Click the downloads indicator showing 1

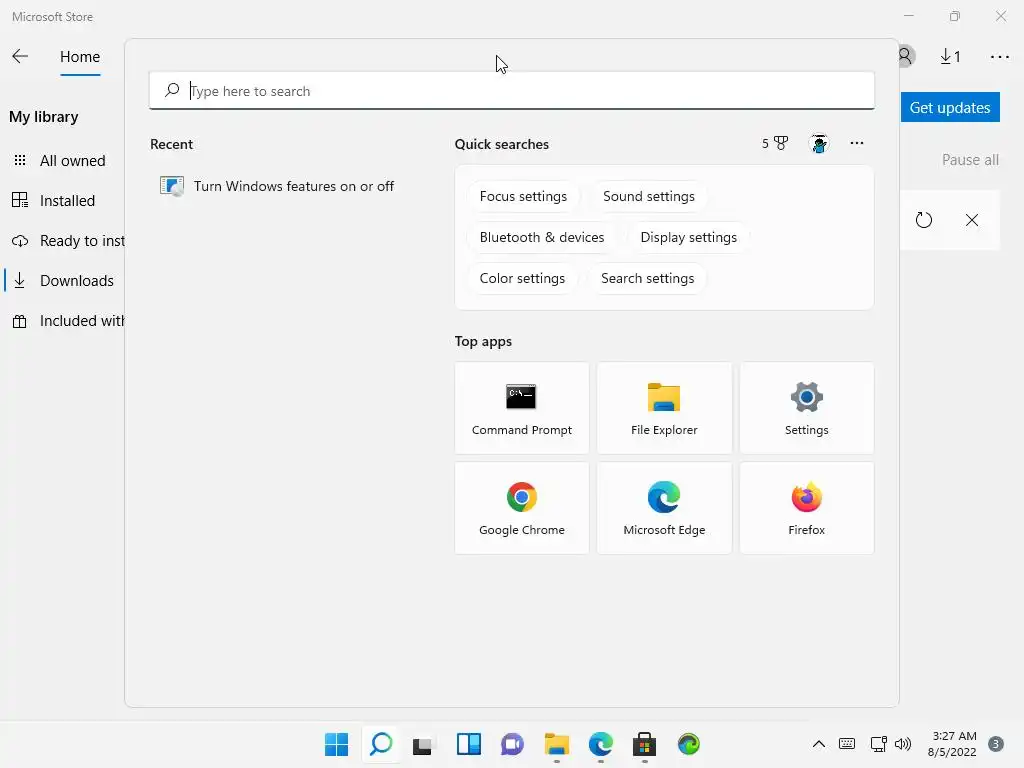(x=950, y=57)
